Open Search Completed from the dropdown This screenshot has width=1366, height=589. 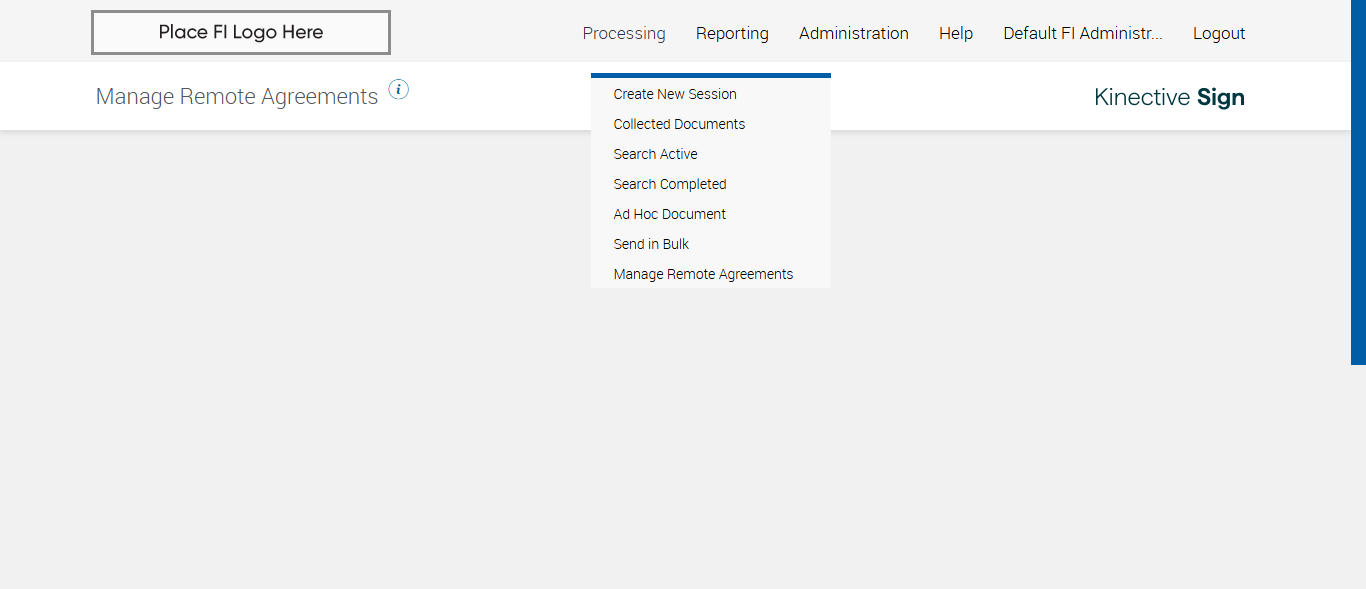tap(670, 184)
